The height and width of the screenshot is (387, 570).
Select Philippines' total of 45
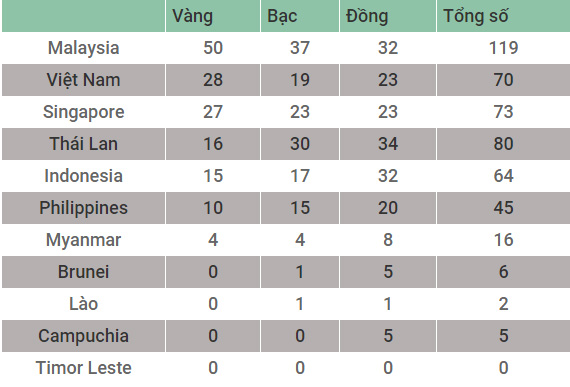tap(503, 208)
